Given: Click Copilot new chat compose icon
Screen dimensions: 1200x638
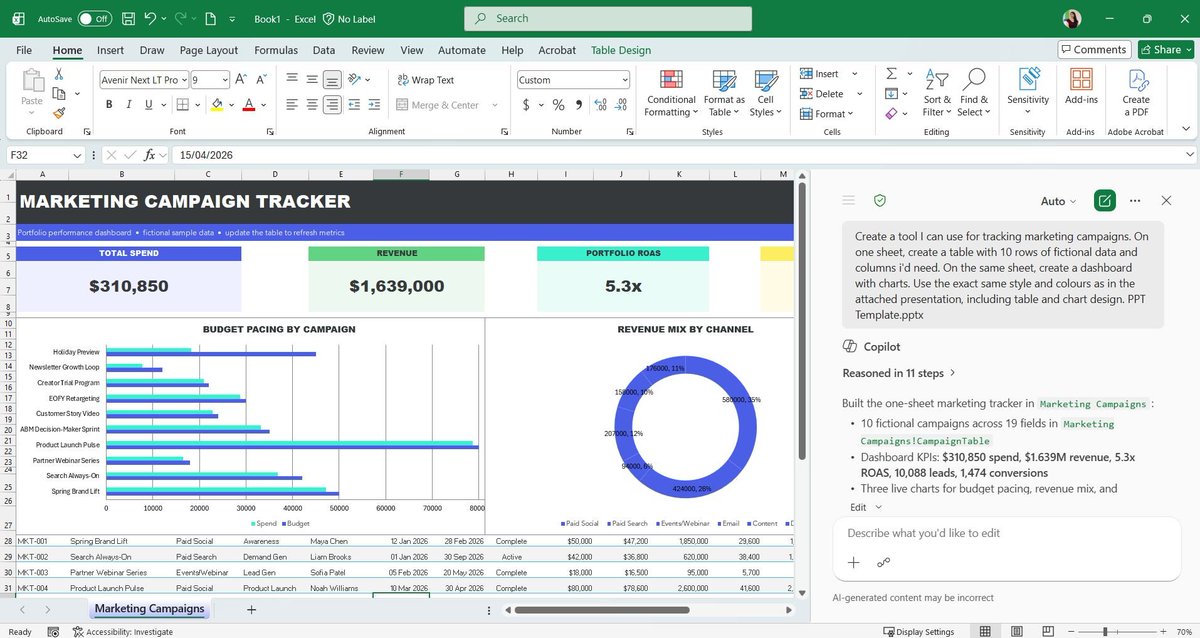Looking at the screenshot, I should 1104,201.
